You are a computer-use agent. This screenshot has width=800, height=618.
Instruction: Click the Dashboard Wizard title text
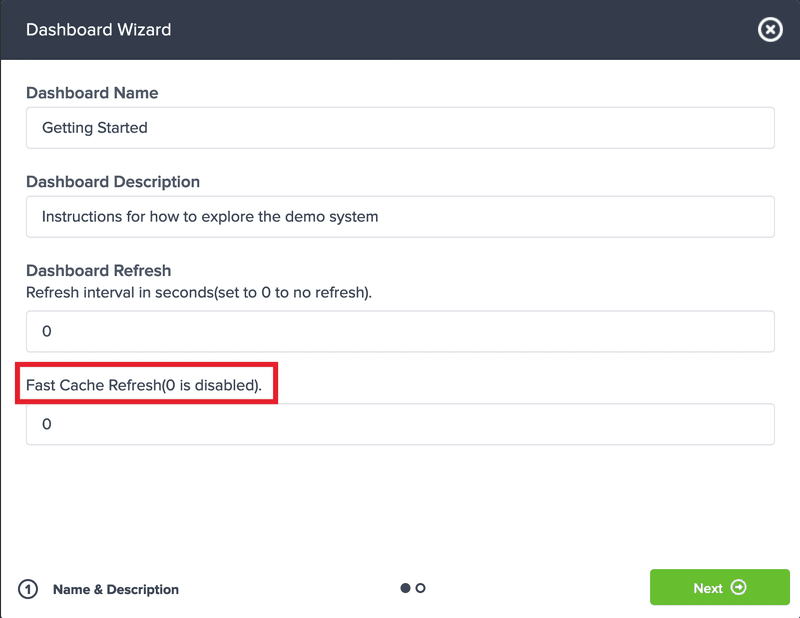(98, 30)
